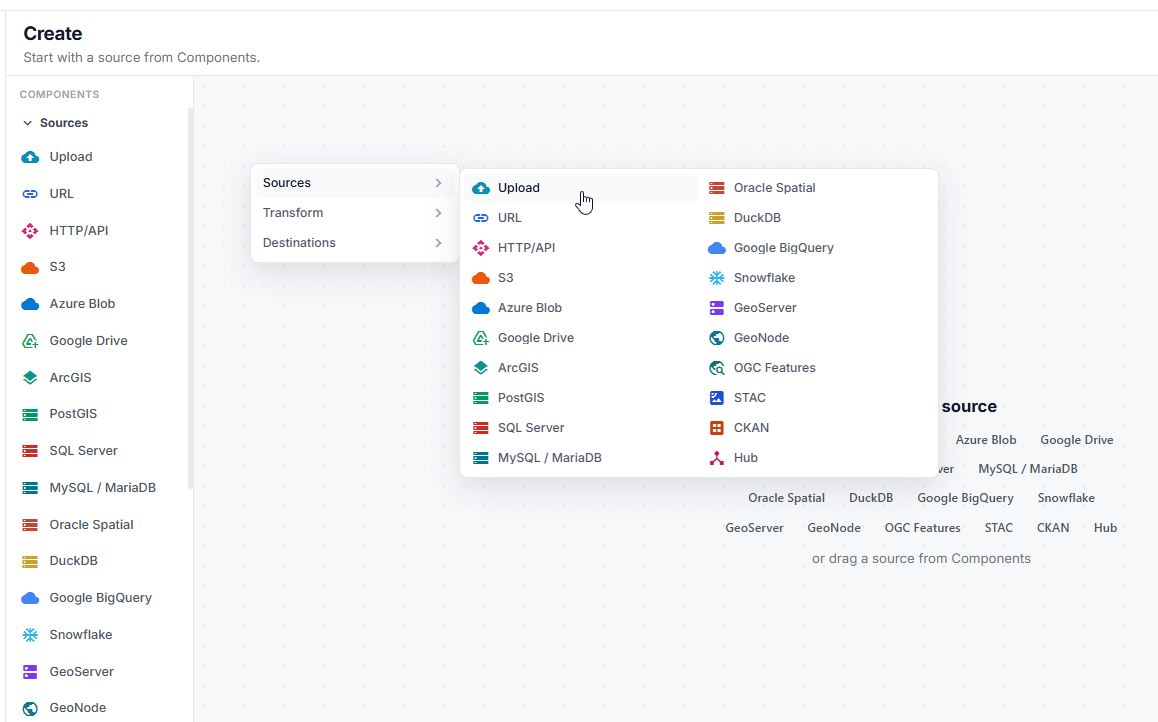1158x722 pixels.
Task: Click the PostGIS database icon in sidebar
Action: point(30,414)
